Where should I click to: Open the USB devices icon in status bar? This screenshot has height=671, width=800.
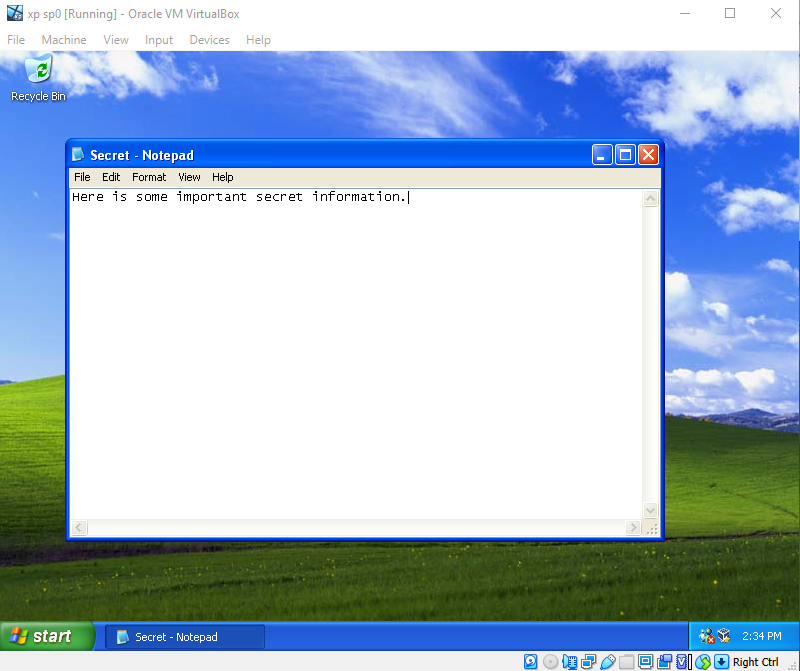pos(608,662)
